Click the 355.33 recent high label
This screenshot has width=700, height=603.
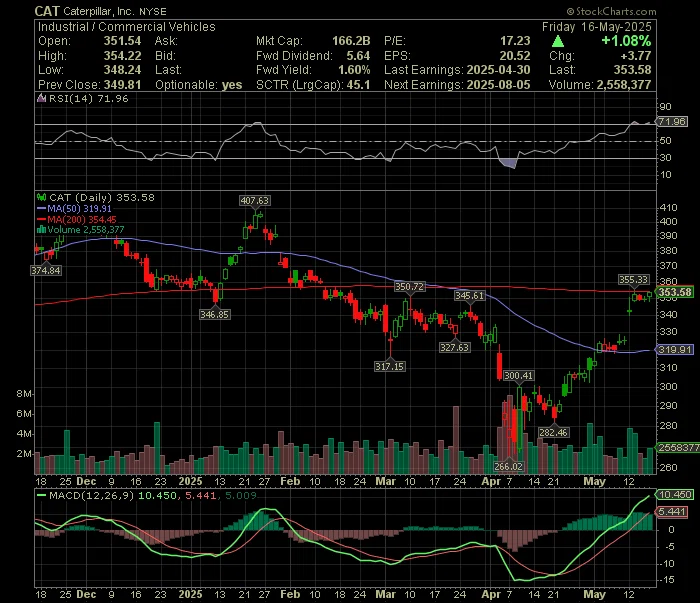pyautogui.click(x=633, y=280)
